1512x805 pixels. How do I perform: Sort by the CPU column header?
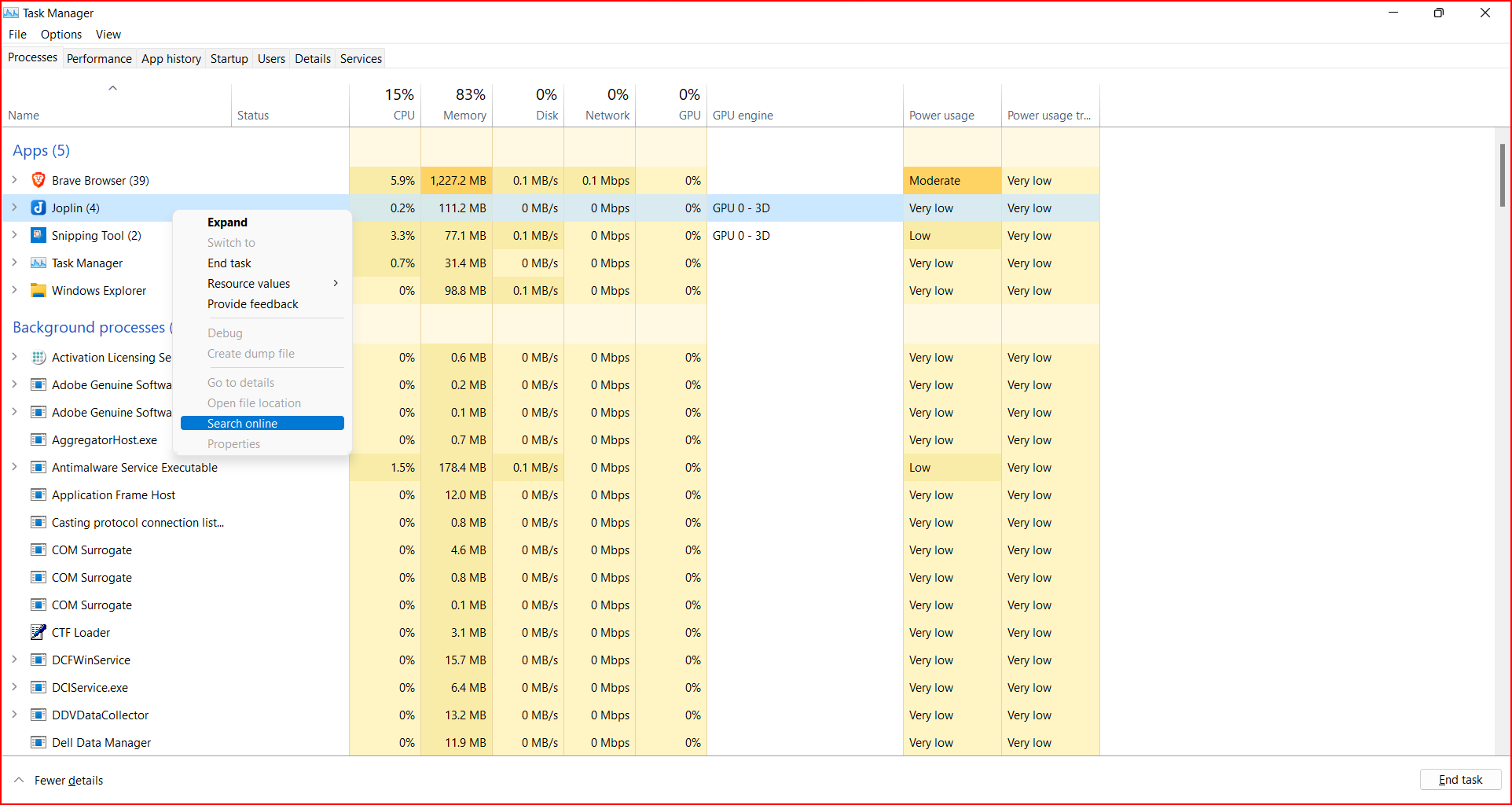click(385, 105)
